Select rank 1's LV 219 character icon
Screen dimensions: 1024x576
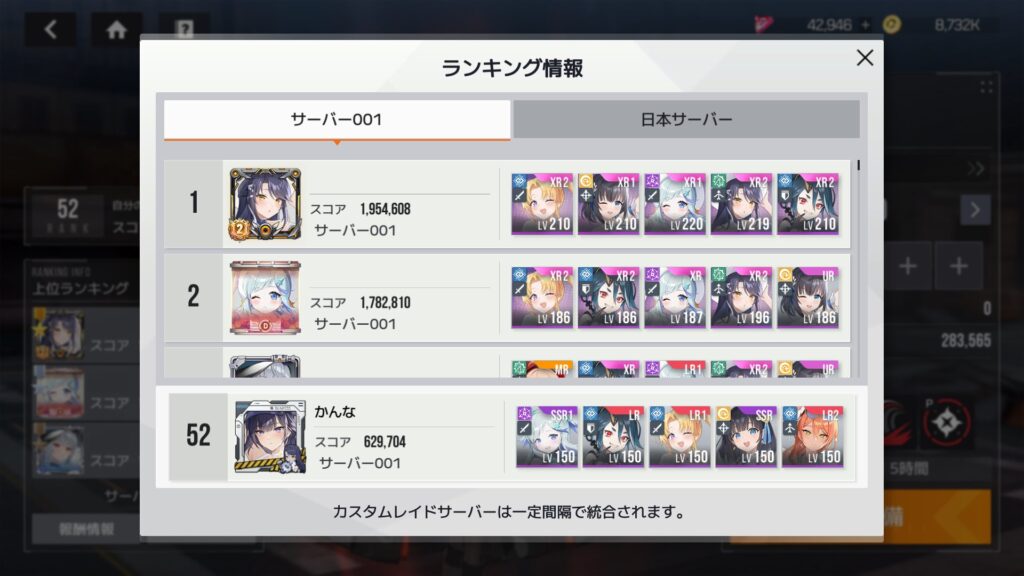741,204
